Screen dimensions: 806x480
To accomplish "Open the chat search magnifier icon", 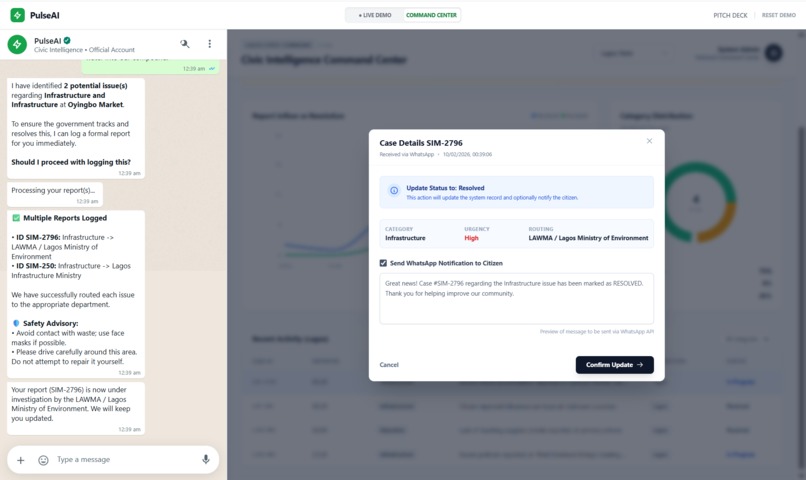I will (185, 44).
